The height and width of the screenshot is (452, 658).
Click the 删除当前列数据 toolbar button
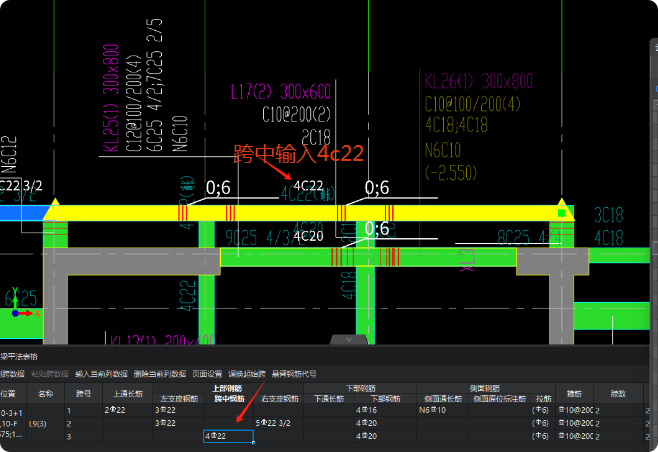[159, 374]
